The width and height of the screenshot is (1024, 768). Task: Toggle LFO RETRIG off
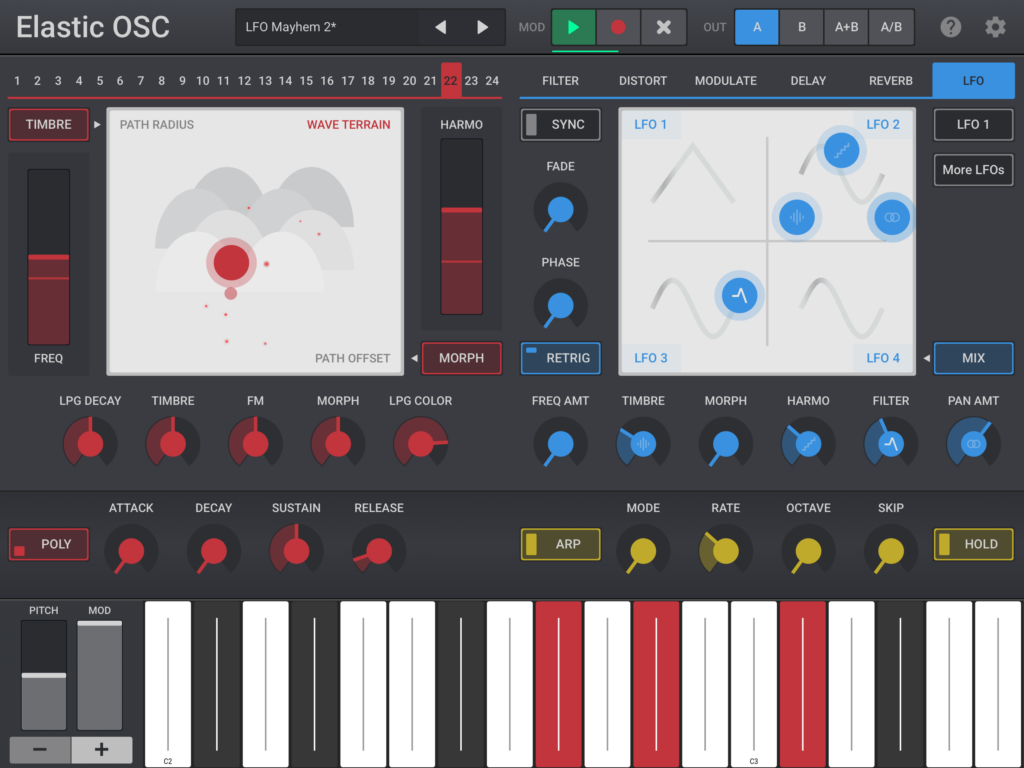[x=560, y=358]
